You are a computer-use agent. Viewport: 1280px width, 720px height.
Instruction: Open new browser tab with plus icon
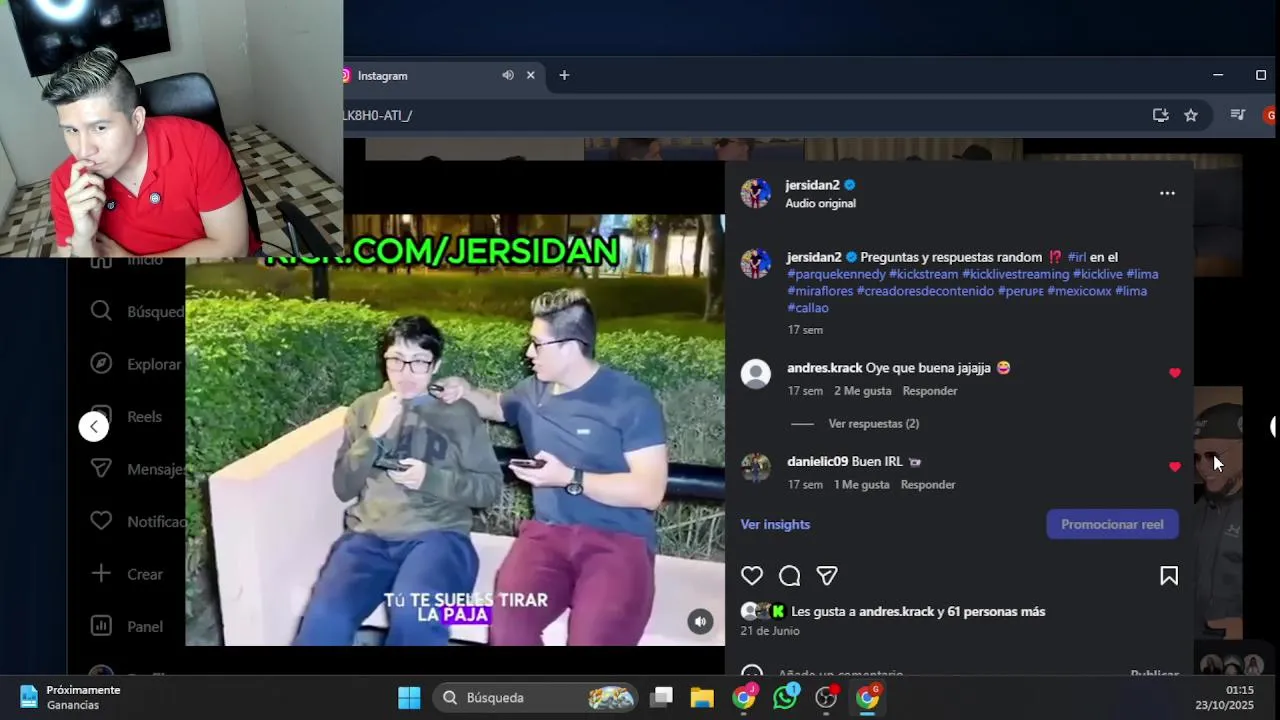point(564,75)
